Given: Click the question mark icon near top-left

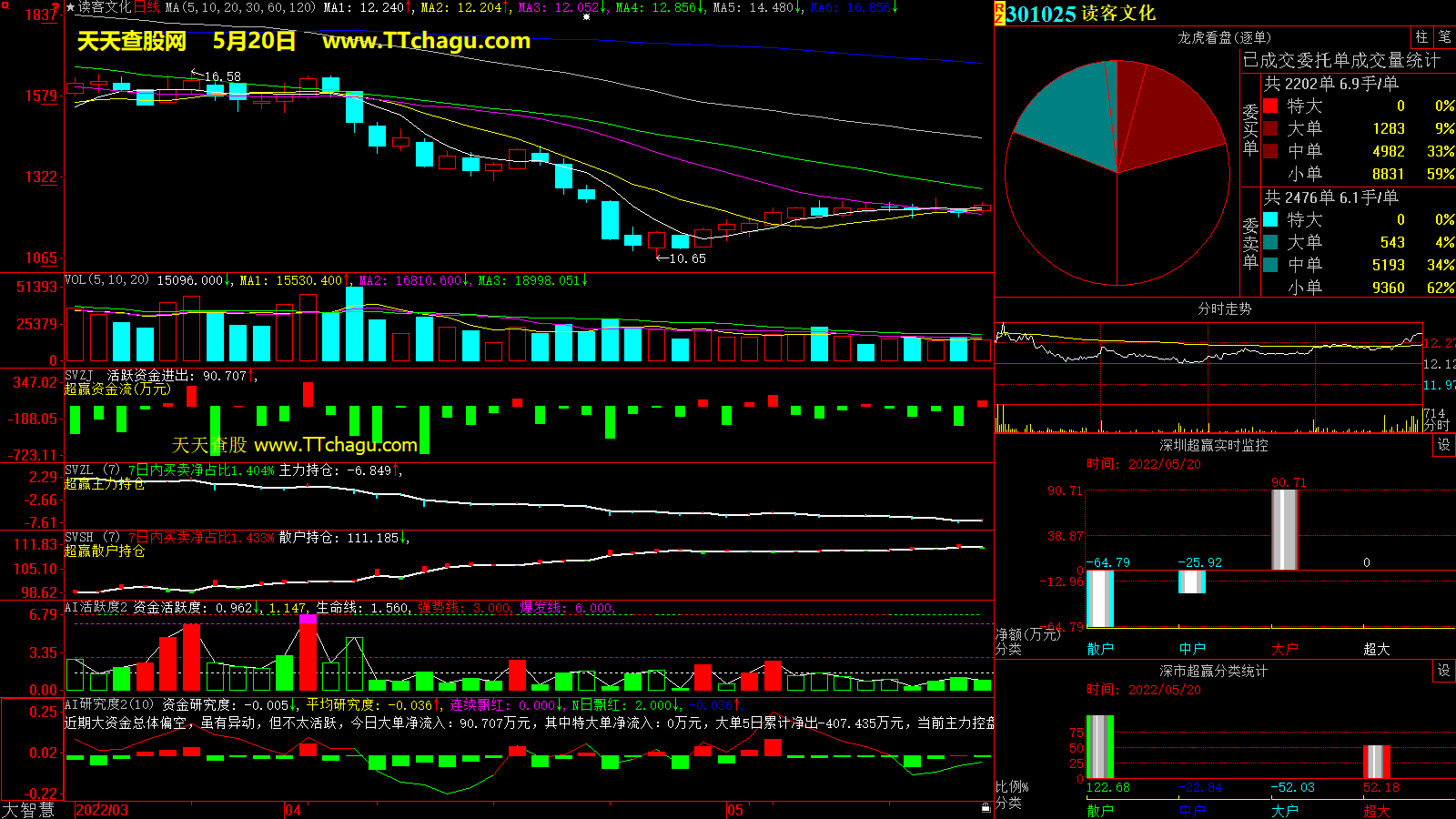Looking at the screenshot, I should (x=56, y=7).
